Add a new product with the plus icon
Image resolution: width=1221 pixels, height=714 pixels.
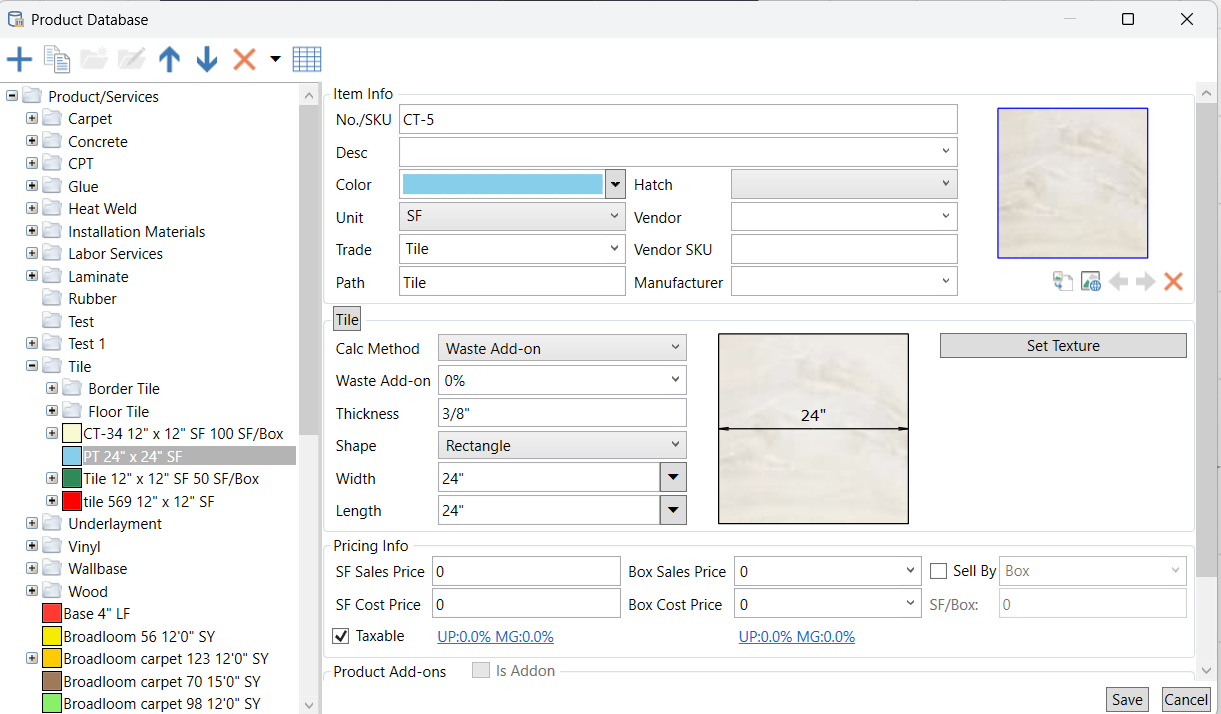click(x=19, y=60)
